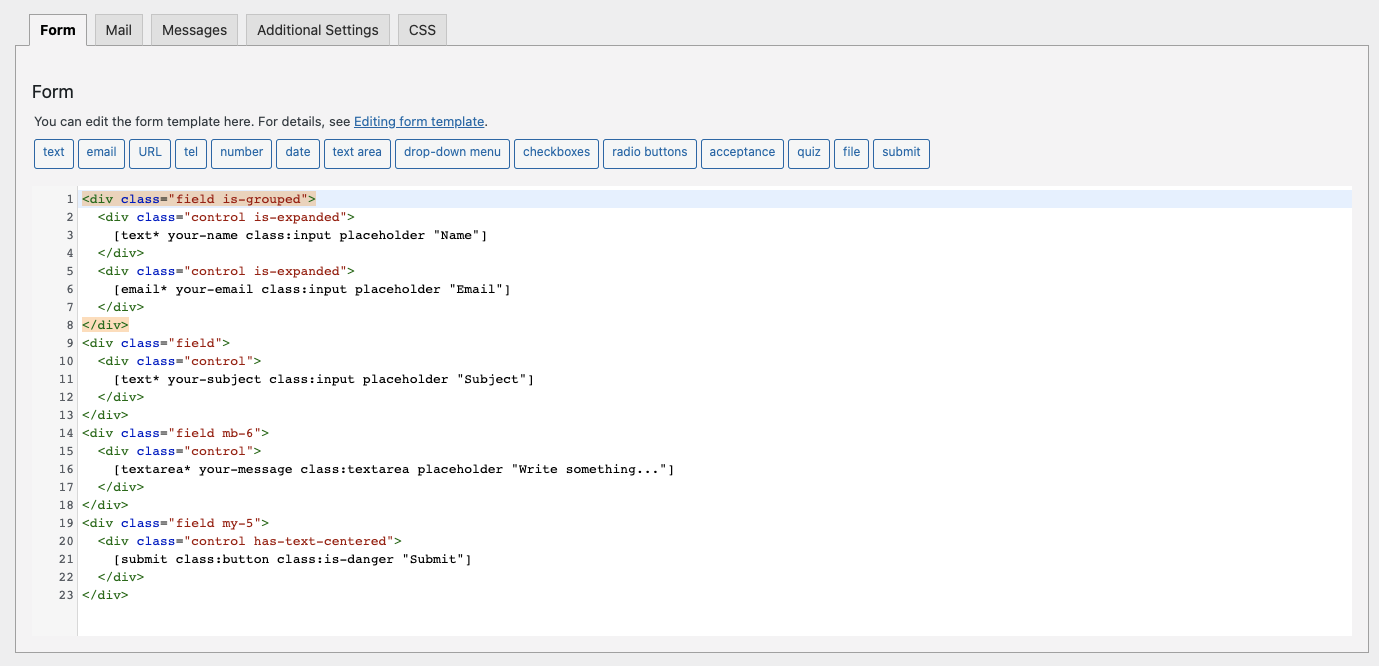This screenshot has width=1379, height=666.
Task: Insert a radio buttons tag
Action: pyautogui.click(x=650, y=153)
